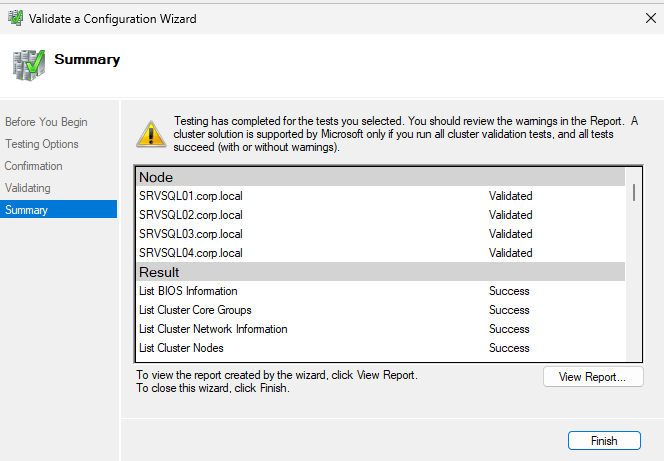Select the Confirmation step
Image resolution: width=664 pixels, height=461 pixels.
[33, 166]
